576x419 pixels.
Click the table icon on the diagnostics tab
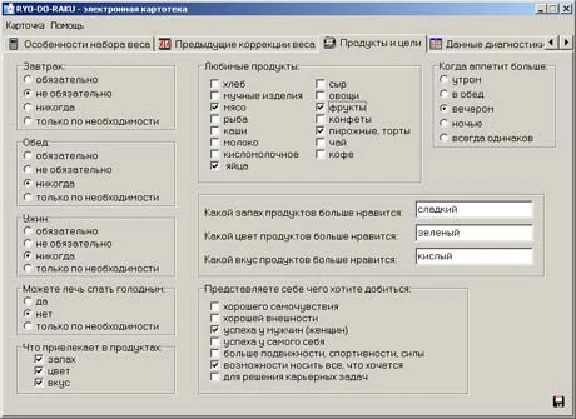436,44
